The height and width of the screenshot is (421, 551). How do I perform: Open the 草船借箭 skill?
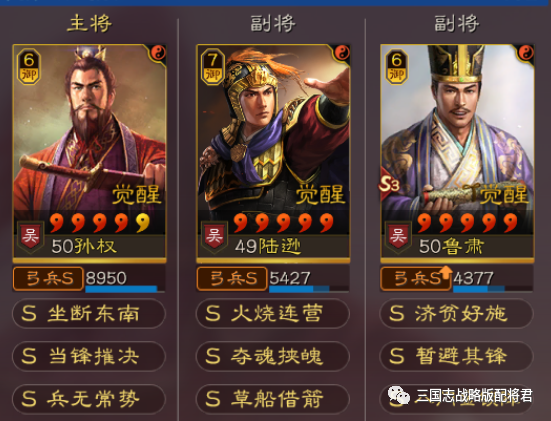point(273,399)
